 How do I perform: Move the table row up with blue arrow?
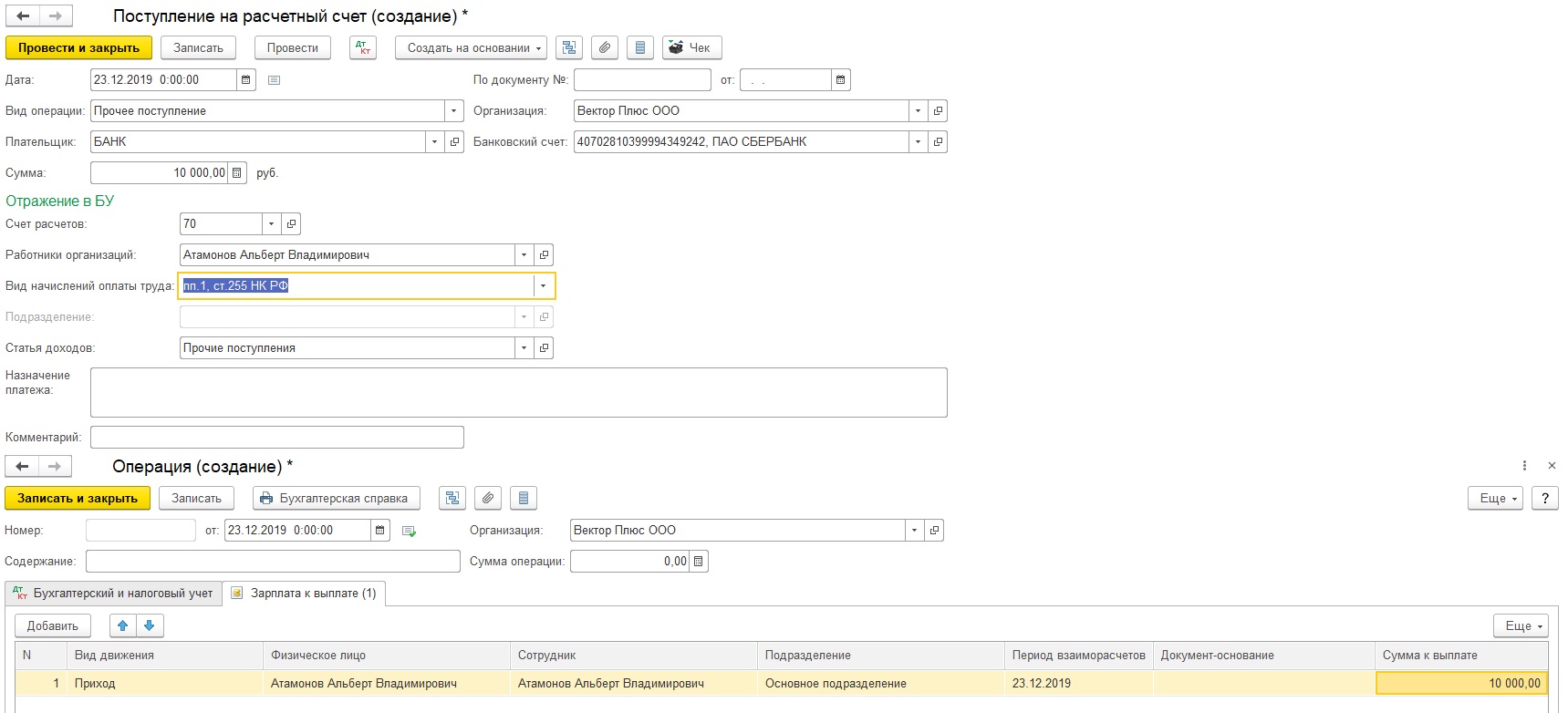pyautogui.click(x=123, y=625)
